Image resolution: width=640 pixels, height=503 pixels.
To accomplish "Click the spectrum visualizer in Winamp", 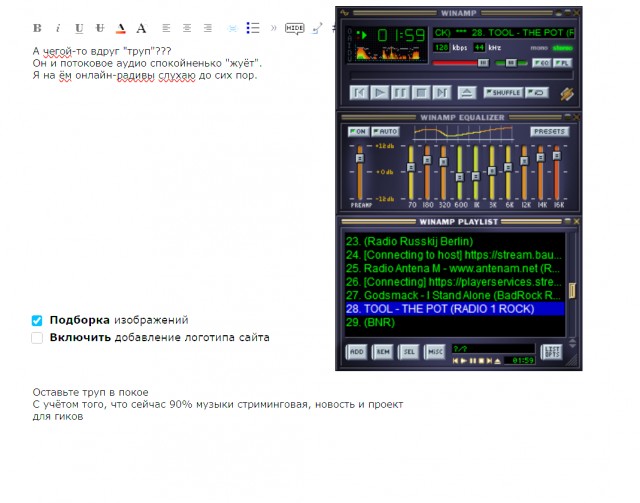I will coord(388,53).
